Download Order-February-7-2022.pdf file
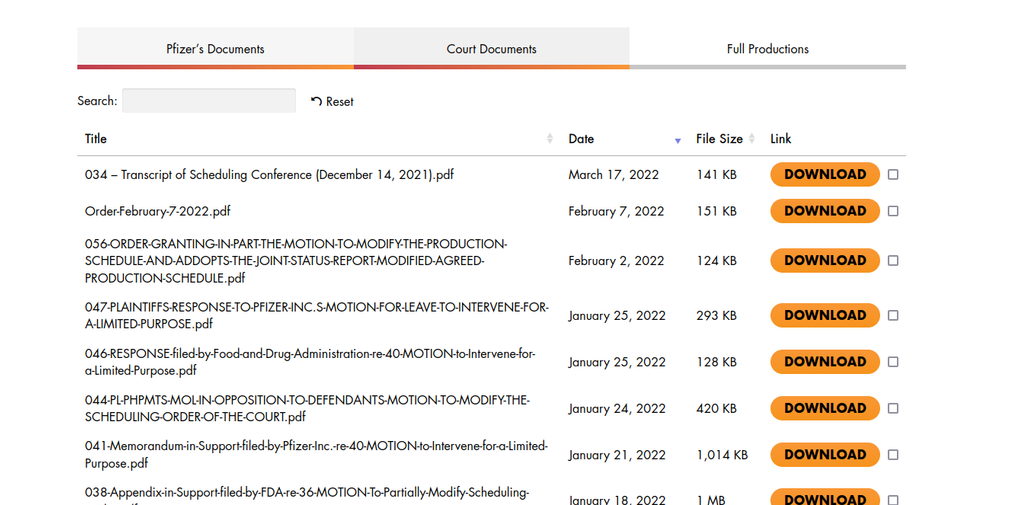Image resolution: width=1024 pixels, height=505 pixels. click(824, 211)
